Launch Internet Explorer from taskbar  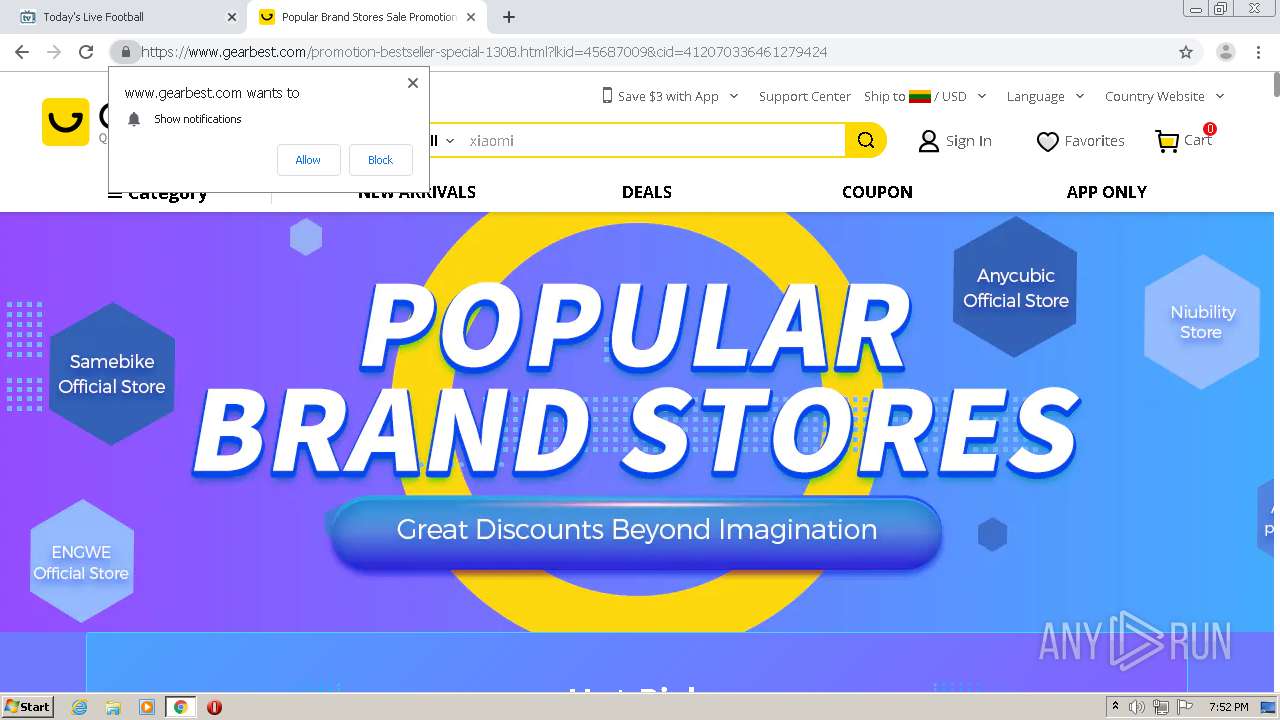click(x=80, y=707)
